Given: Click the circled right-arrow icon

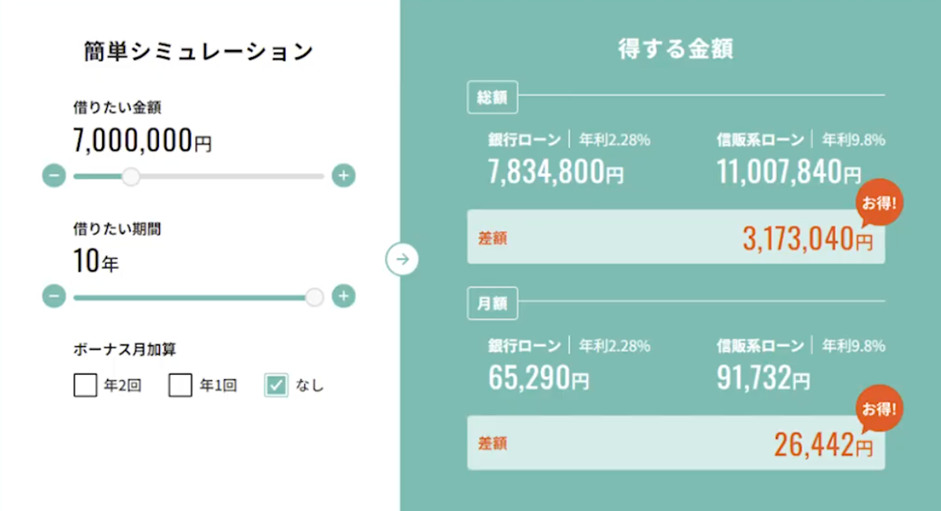Looking at the screenshot, I should pos(402,259).
